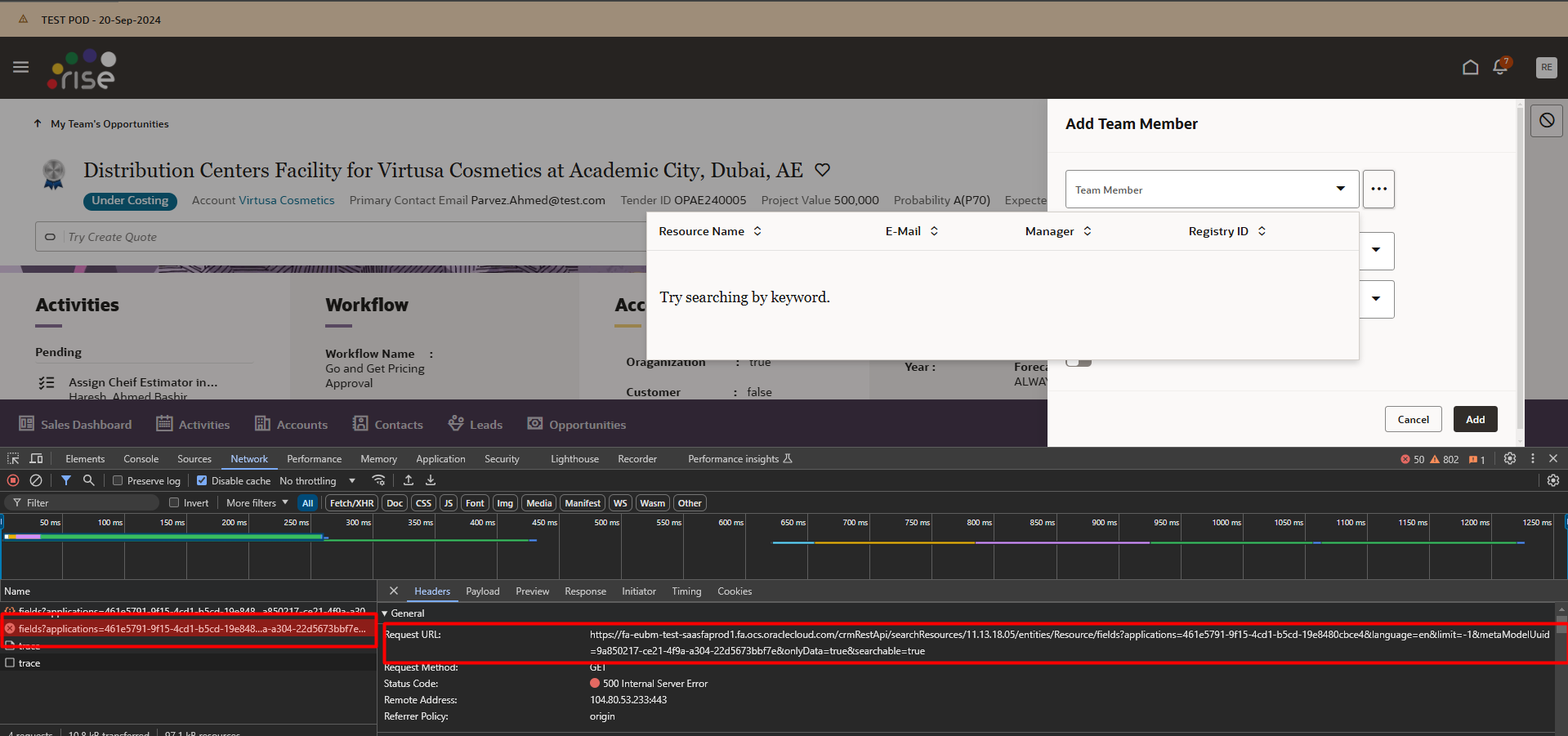Open the No throttling dropdown

(317, 481)
